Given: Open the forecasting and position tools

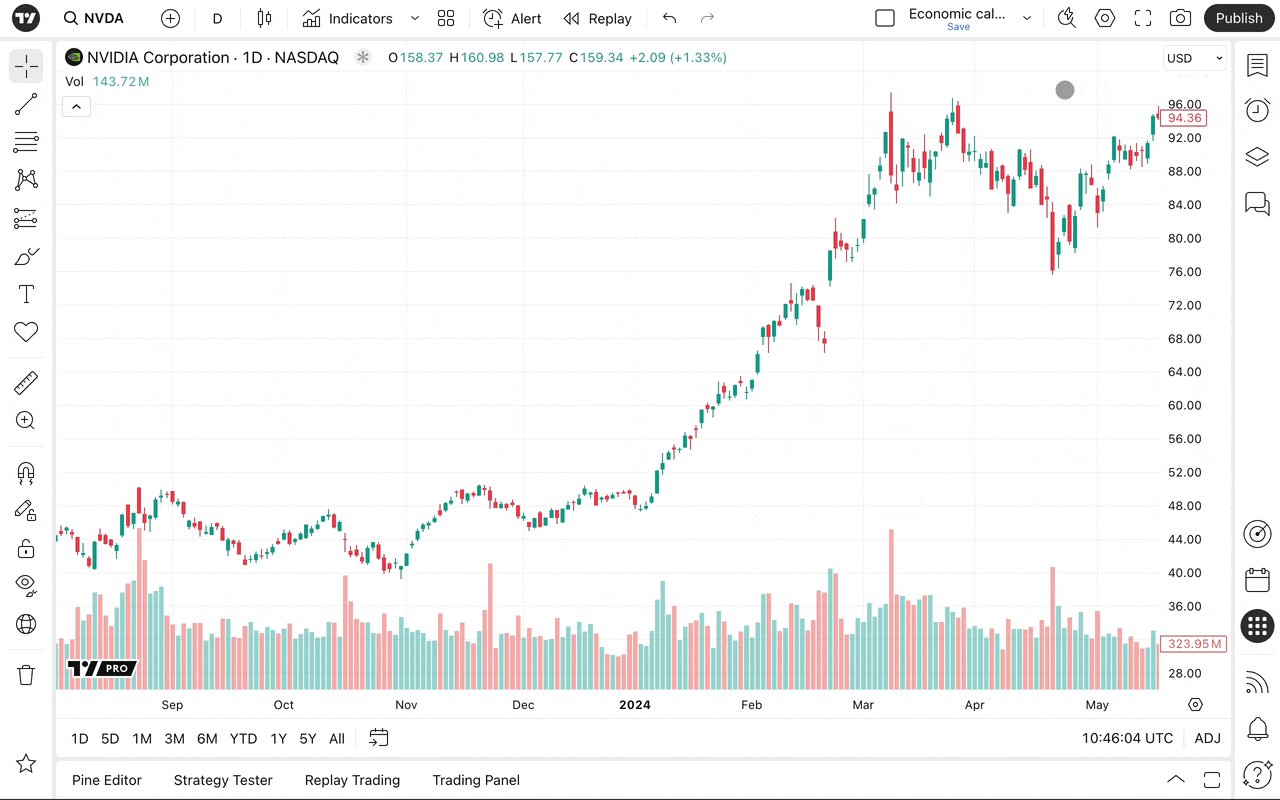Looking at the screenshot, I should pos(26,218).
